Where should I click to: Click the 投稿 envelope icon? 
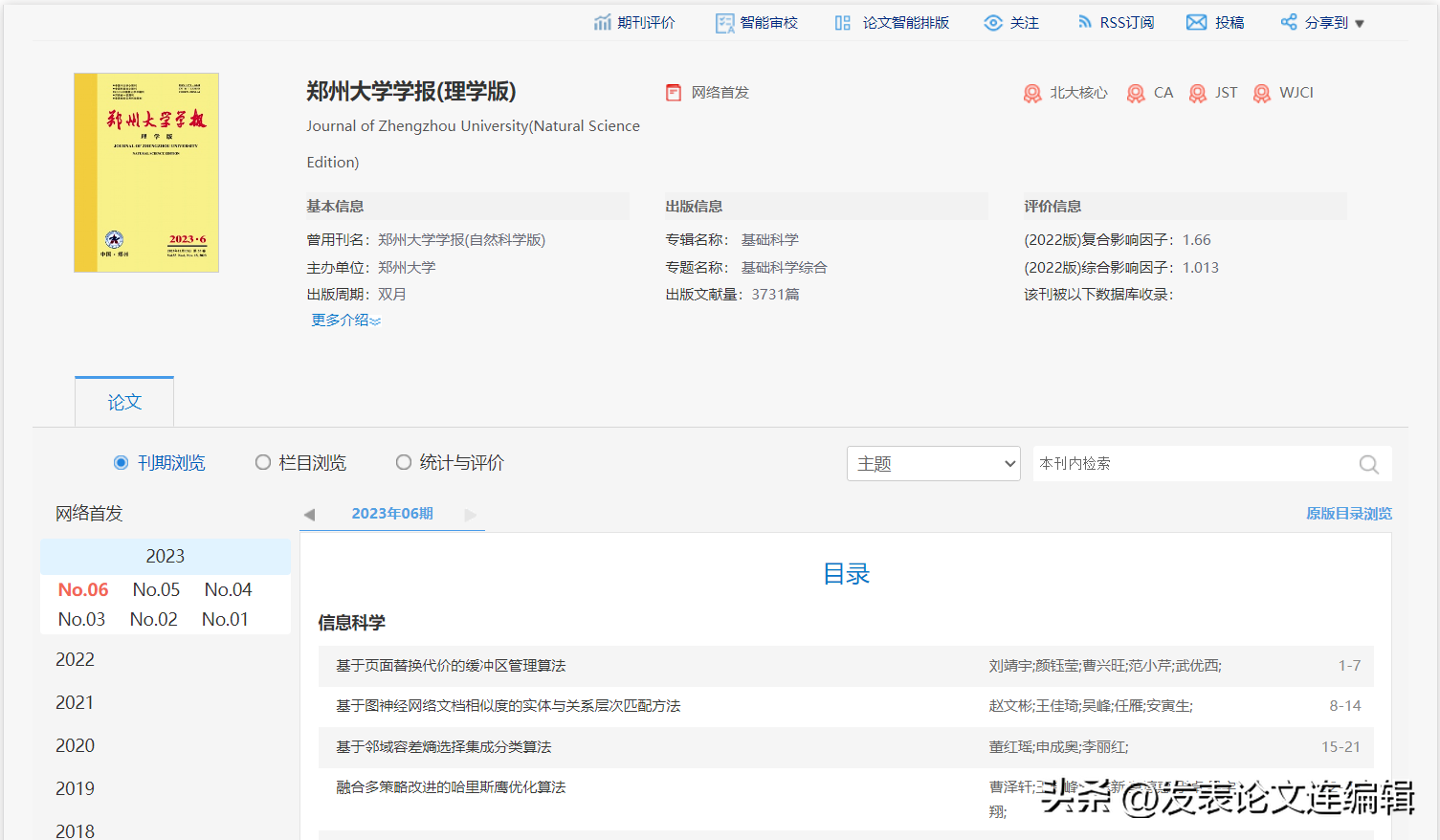[x=1196, y=22]
